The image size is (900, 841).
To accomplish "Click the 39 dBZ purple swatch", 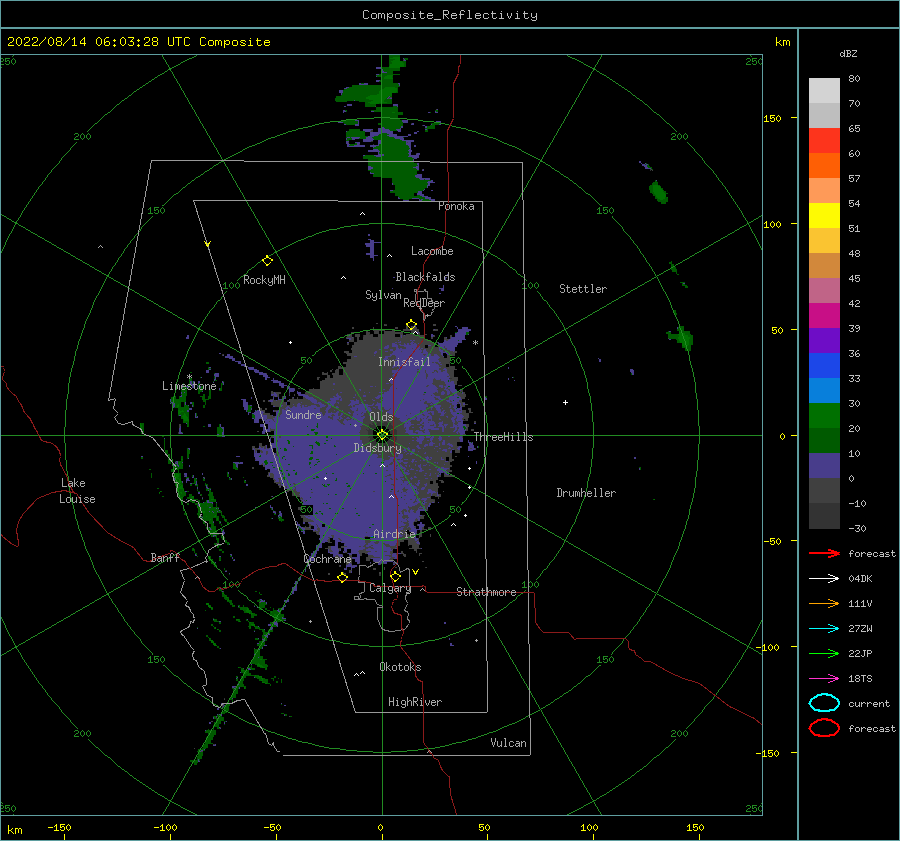I will pyautogui.click(x=824, y=340).
